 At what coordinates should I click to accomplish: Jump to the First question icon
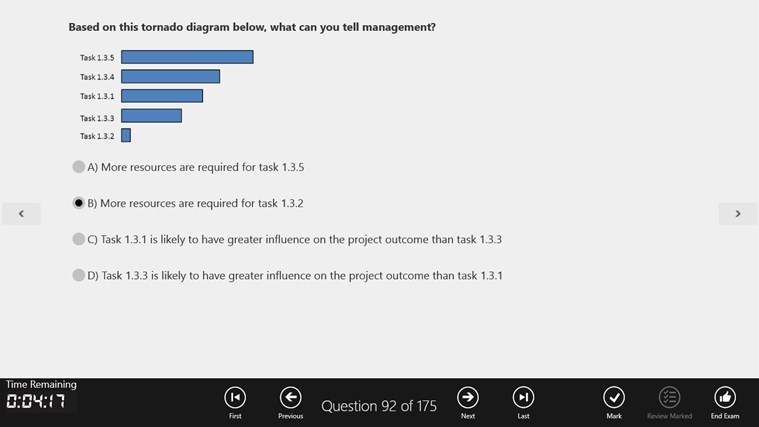tap(235, 397)
